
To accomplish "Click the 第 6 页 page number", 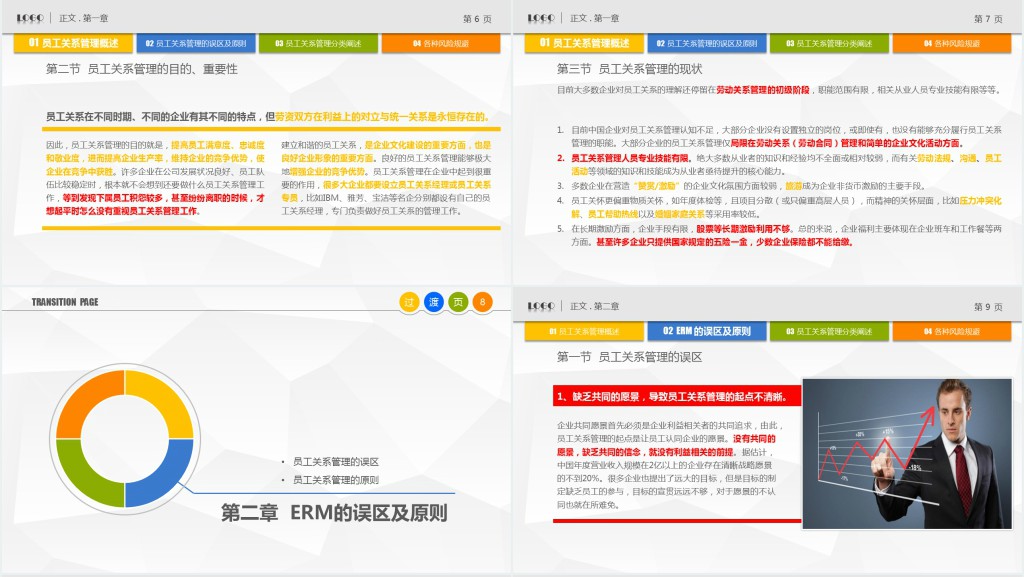I will click(x=477, y=19).
